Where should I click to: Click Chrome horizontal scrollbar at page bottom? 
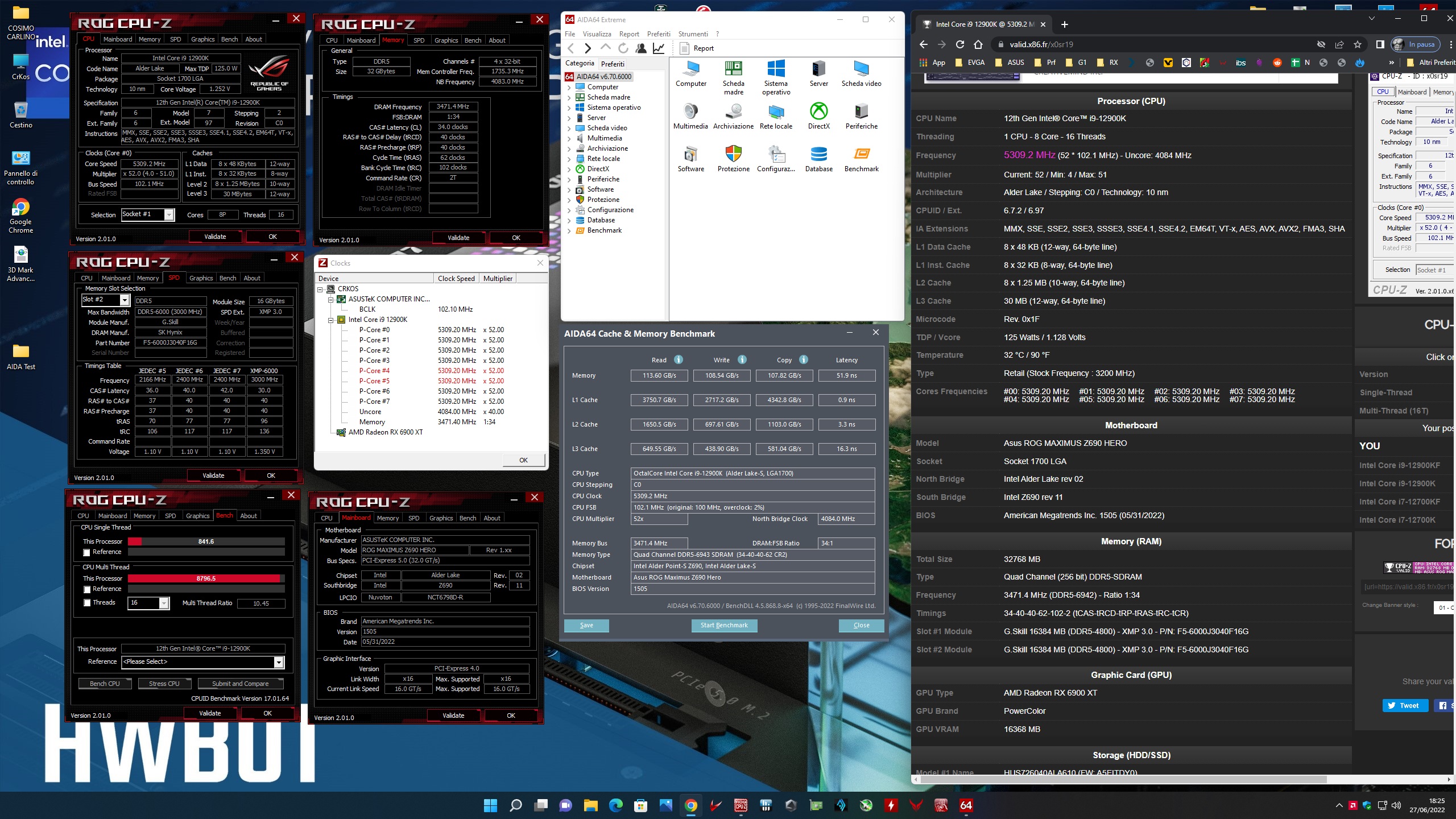point(1123,779)
